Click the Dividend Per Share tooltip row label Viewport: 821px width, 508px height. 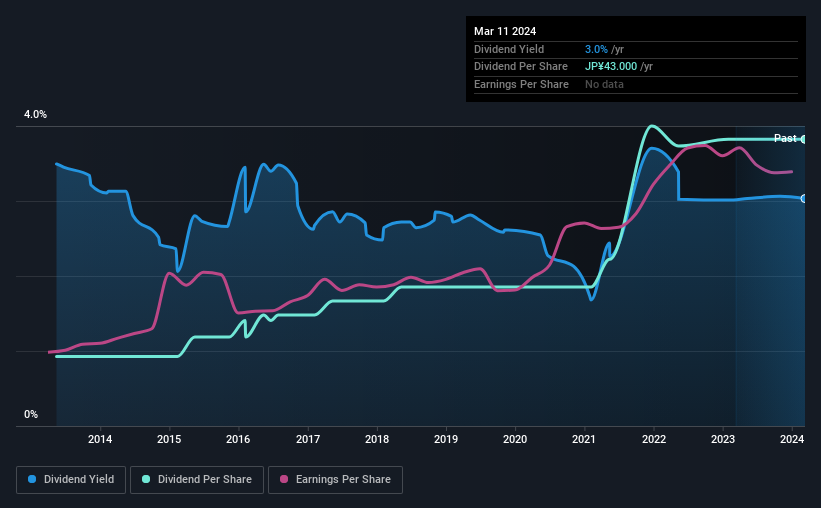[x=521, y=67]
